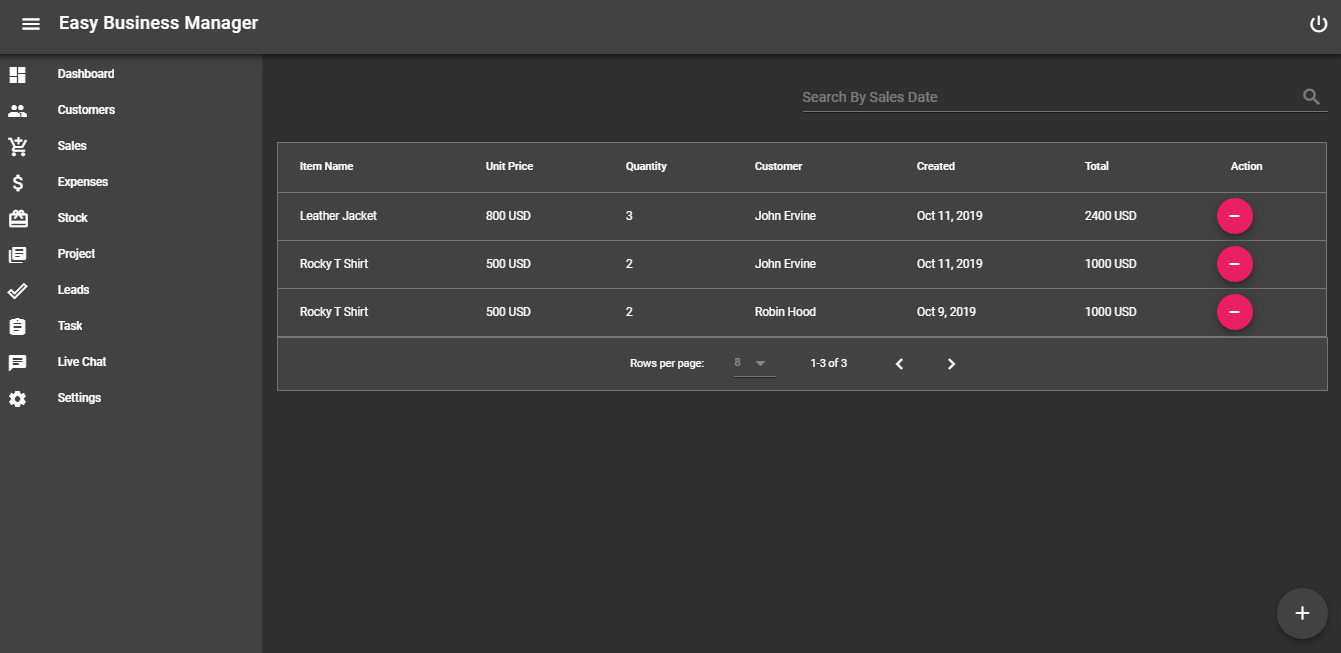Open the navigation hamburger menu
Screen dimensions: 1341x653
tap(30, 23)
